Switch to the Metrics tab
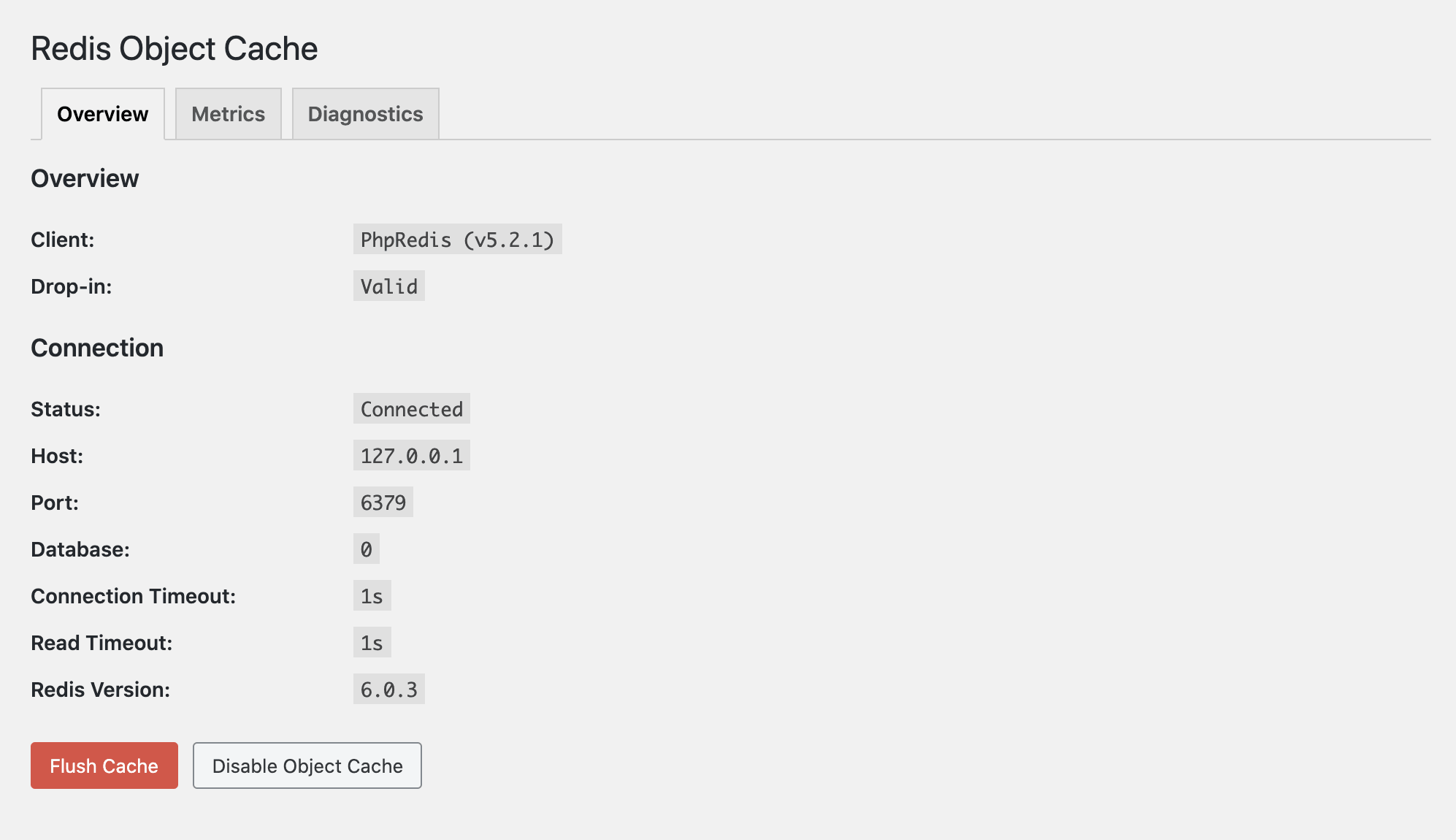The height and width of the screenshot is (840, 1456). [228, 113]
